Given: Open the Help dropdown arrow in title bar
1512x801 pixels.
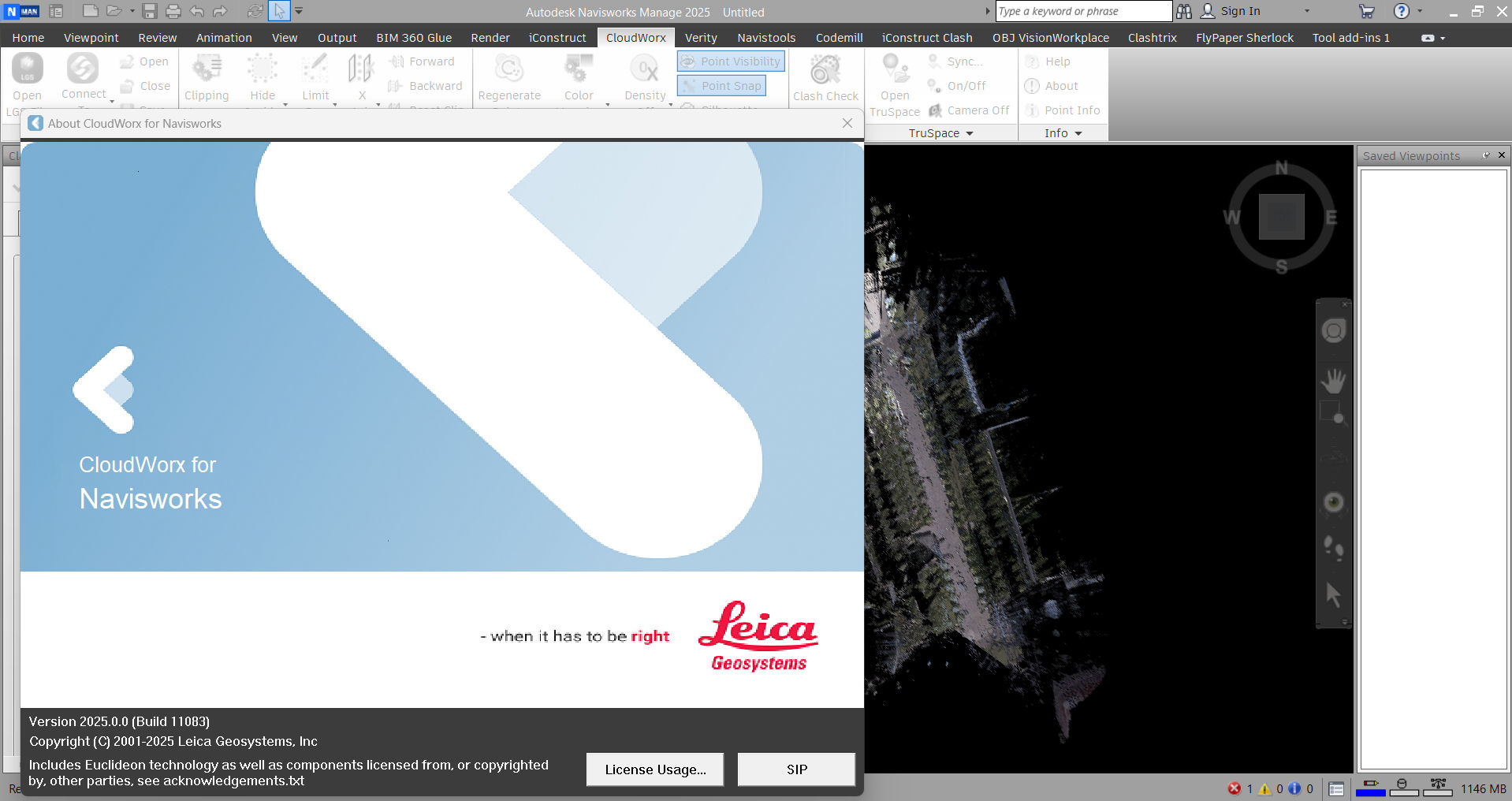Looking at the screenshot, I should coord(1421,11).
